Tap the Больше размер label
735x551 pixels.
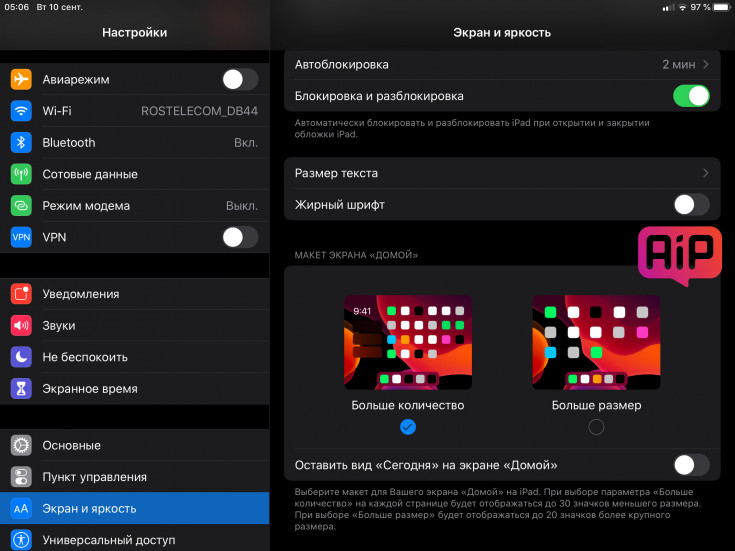596,405
